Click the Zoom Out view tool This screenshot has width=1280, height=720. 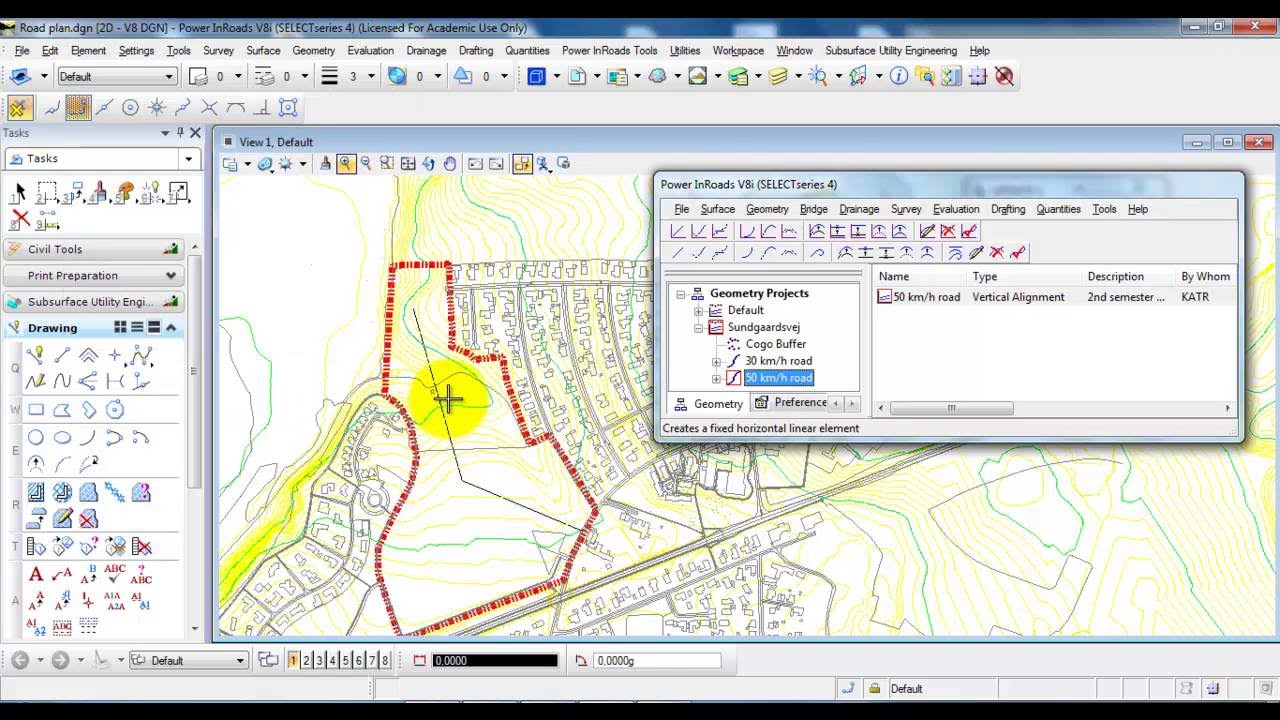[366, 164]
